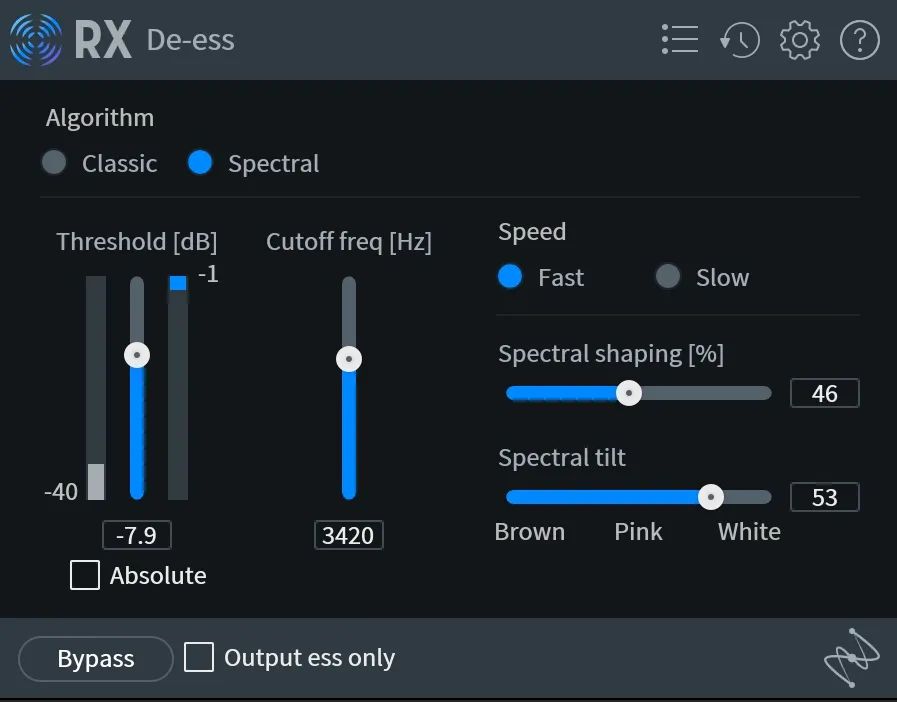Click the Spectral shaping value field 46
Image resolution: width=897 pixels, height=702 pixels.
[824, 393]
